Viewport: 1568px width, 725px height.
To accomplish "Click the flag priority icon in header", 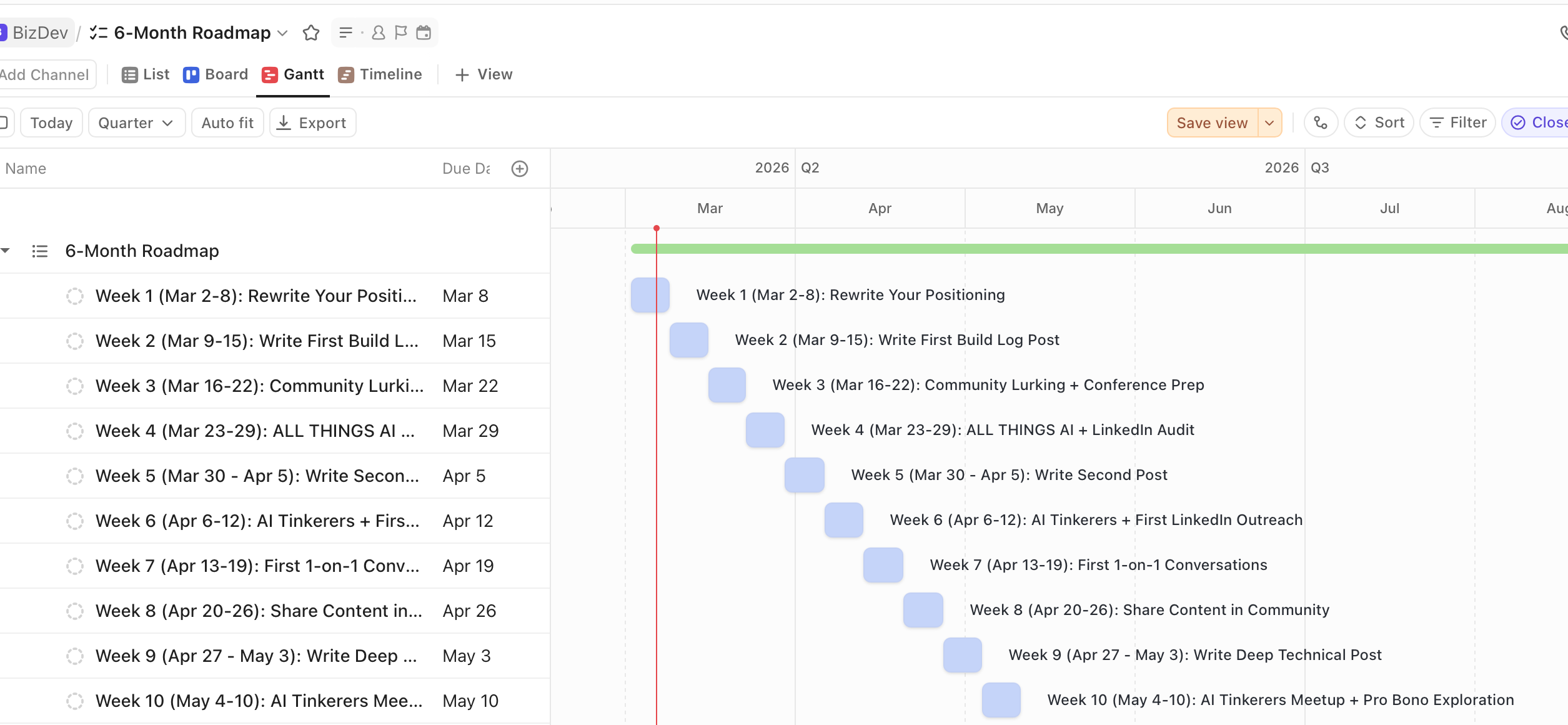I will coord(401,32).
